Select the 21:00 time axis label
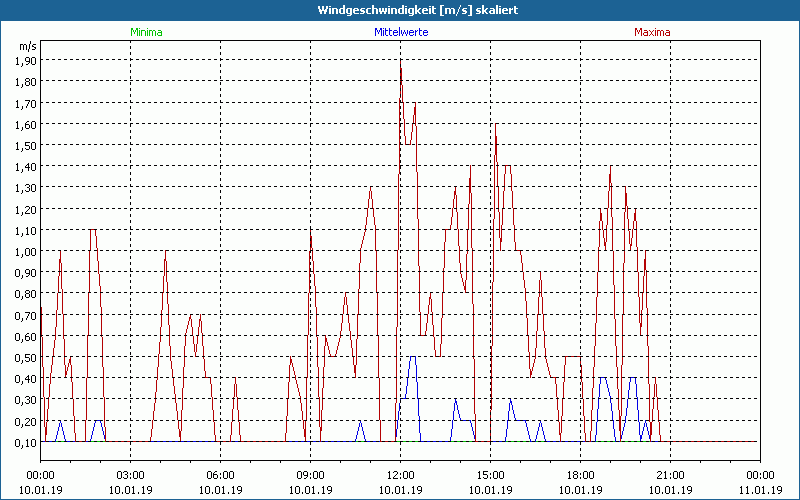 670,475
